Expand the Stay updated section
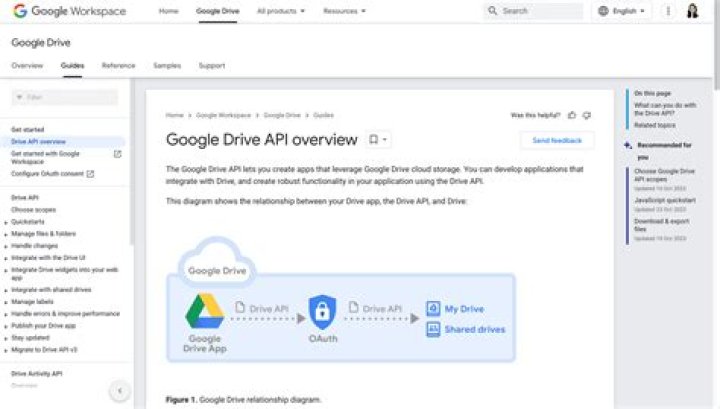The height and width of the screenshot is (409, 720). click(6, 338)
